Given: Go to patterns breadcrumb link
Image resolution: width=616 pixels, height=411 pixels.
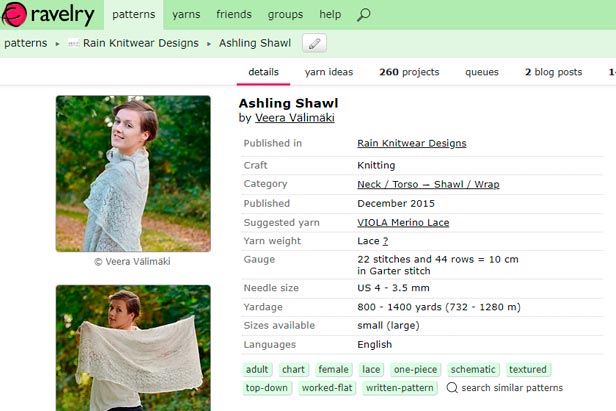Looking at the screenshot, I should click(x=26, y=43).
